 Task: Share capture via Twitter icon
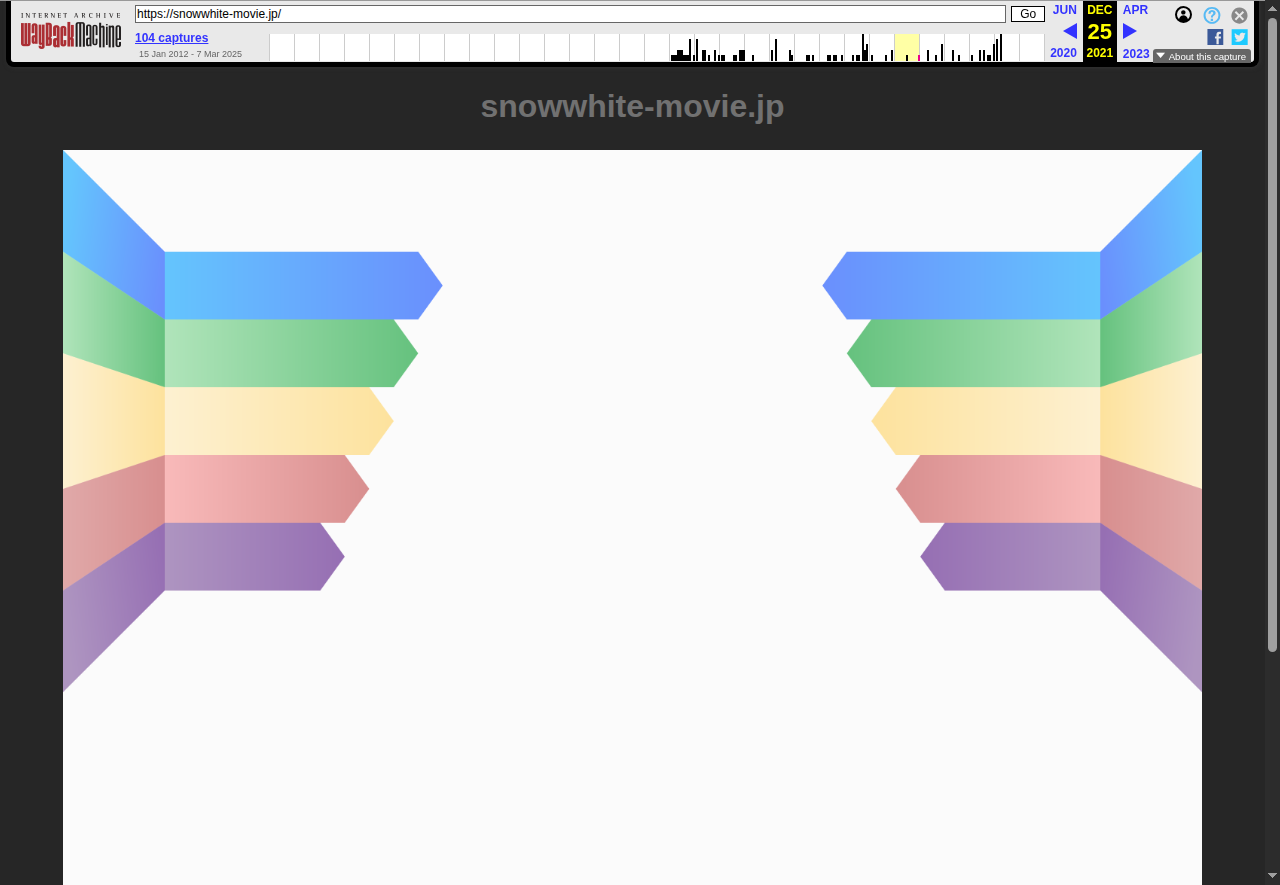[1239, 37]
